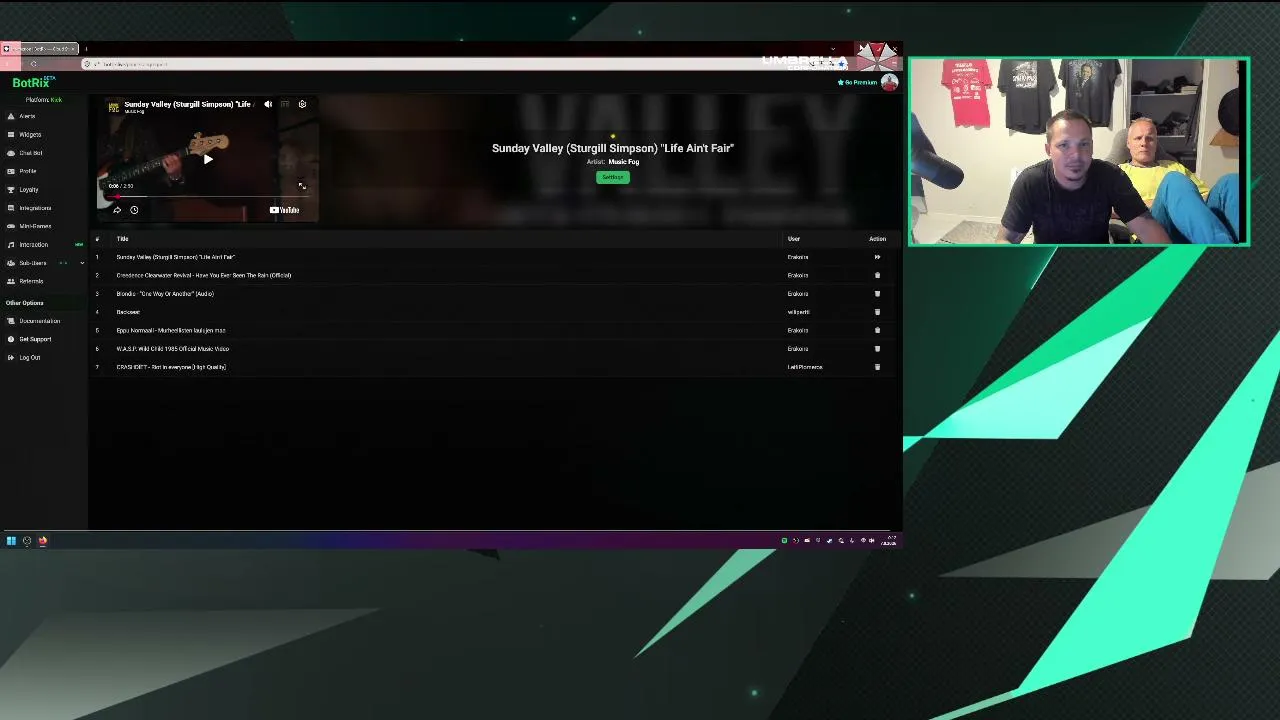Screen dimensions: 1280x720
Task: Click the Get Support icon
Action: 11,339
